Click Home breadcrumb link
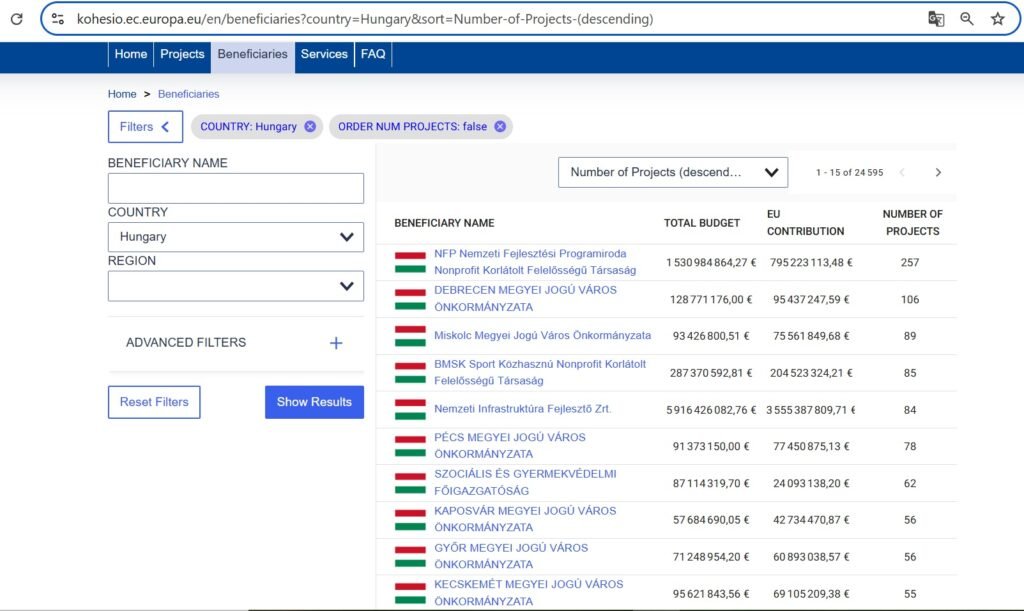This screenshot has width=1024, height=611. pyautogui.click(x=122, y=94)
